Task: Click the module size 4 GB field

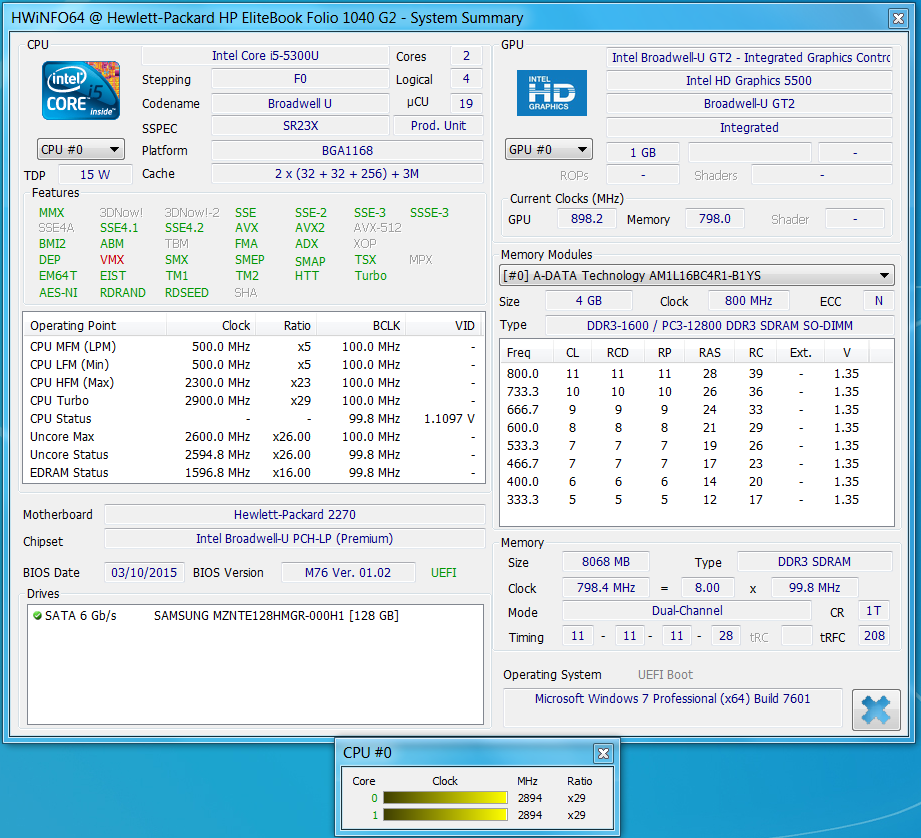Action: (589, 301)
